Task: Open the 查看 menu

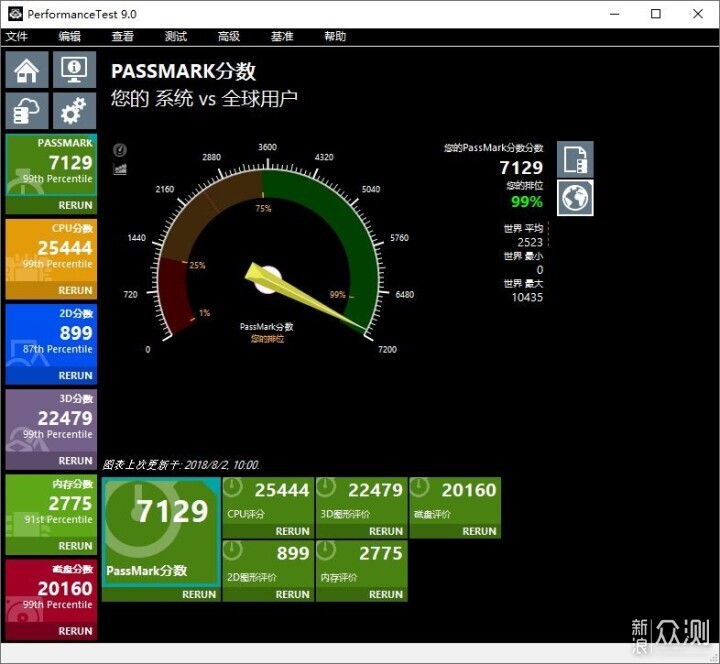Action: click(123, 36)
